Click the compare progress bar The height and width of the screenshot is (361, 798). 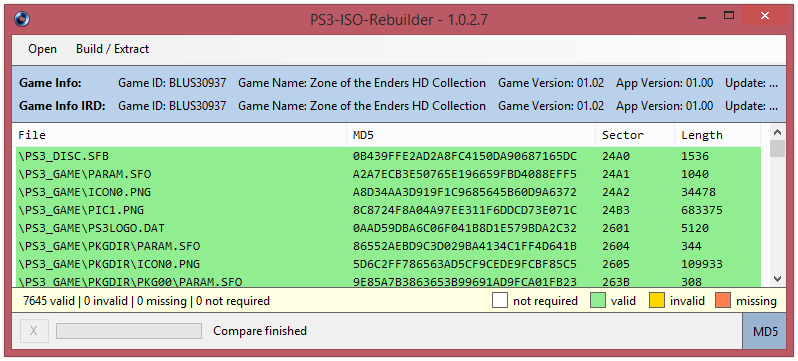[x=129, y=331]
